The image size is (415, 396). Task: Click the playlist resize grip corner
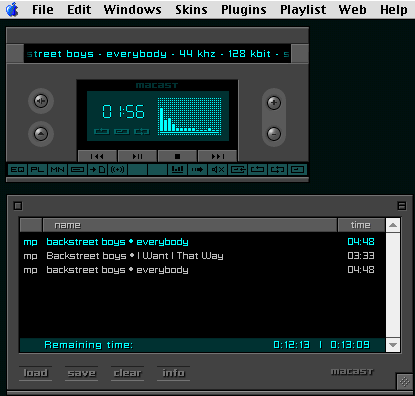tap(404, 381)
